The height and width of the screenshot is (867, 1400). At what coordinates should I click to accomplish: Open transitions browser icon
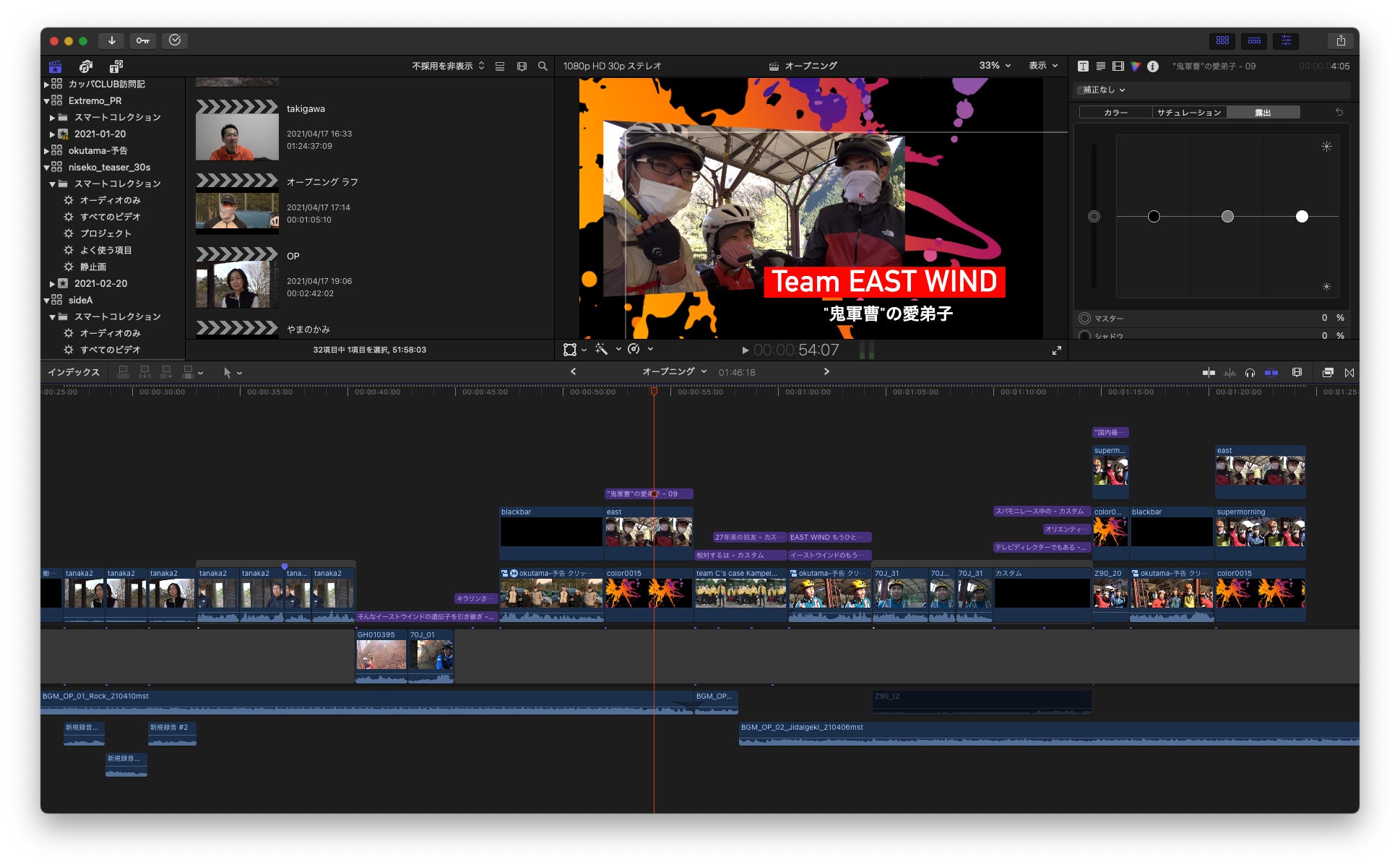click(x=1349, y=373)
